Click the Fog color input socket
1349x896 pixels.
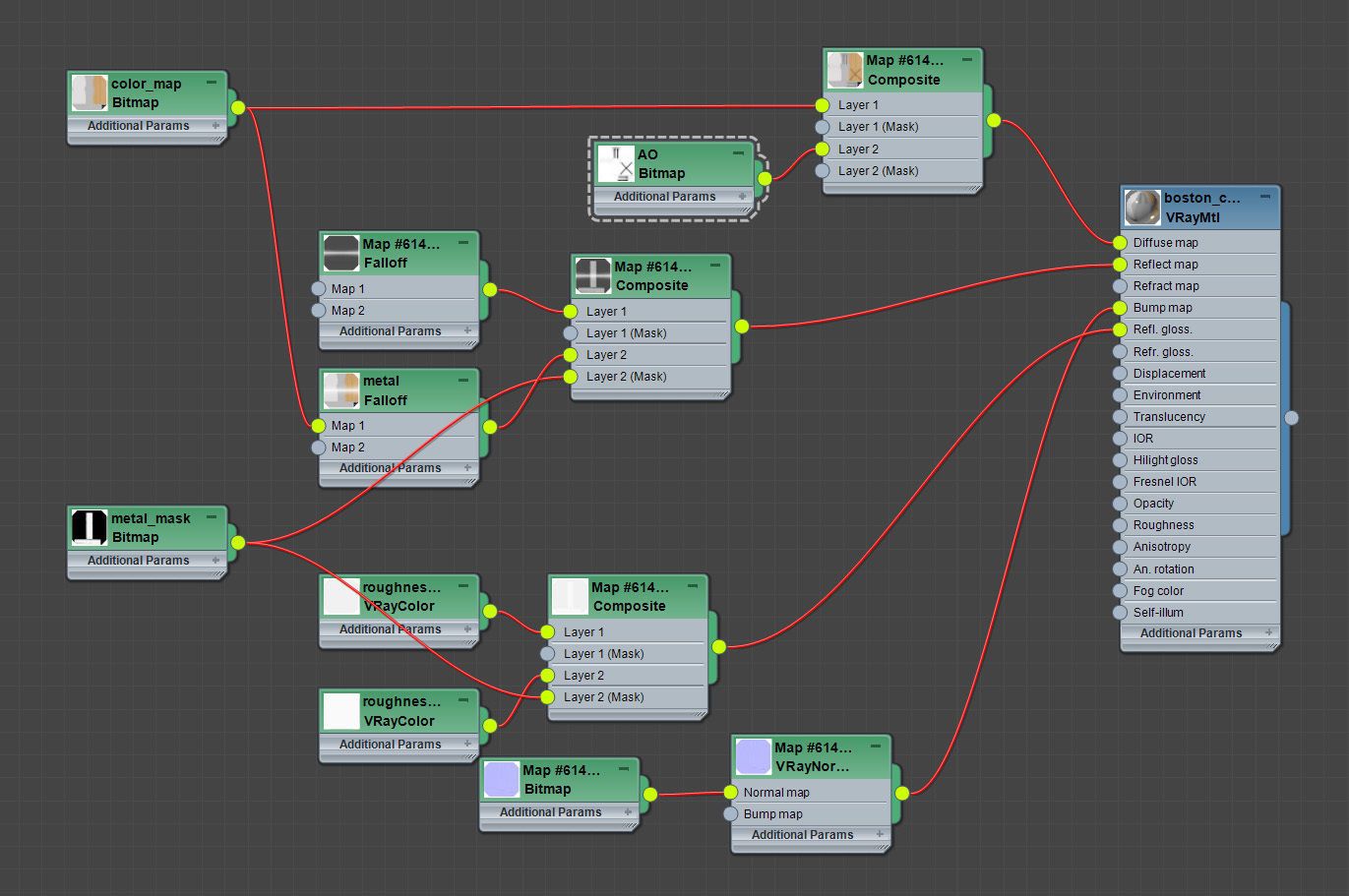1120,591
